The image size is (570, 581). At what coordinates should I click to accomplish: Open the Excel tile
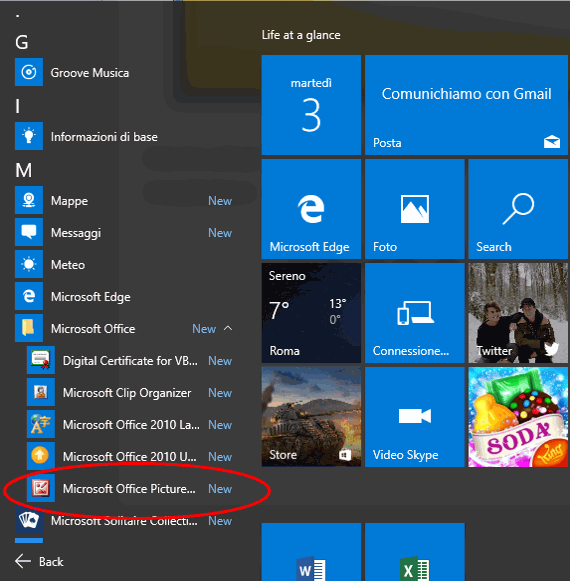click(x=415, y=552)
